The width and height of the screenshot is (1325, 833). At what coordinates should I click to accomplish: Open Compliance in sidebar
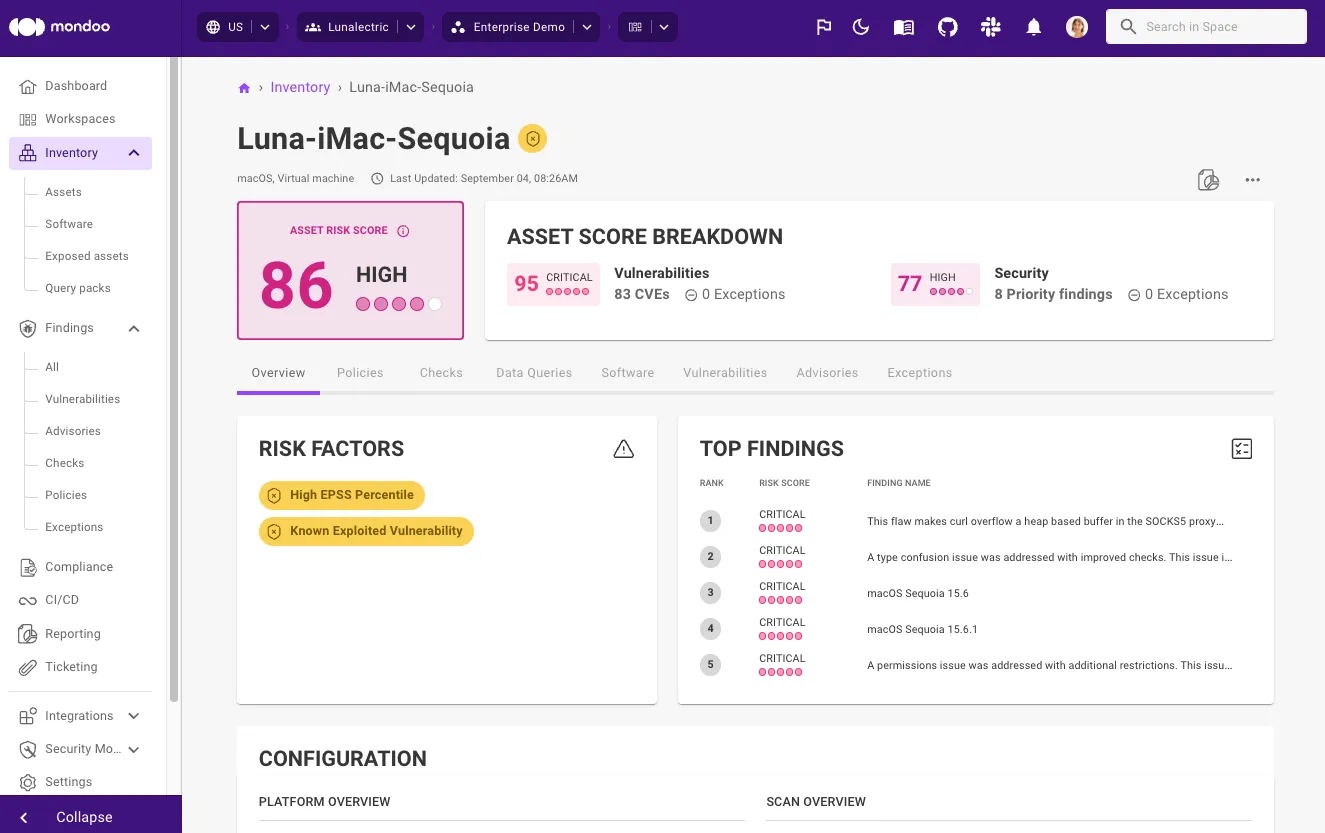click(x=79, y=567)
